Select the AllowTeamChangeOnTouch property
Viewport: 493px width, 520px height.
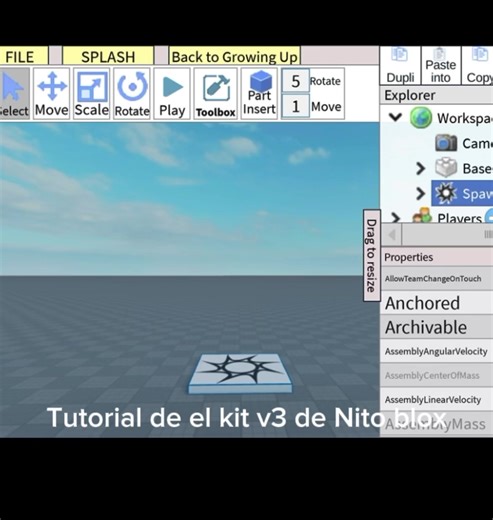click(437, 278)
